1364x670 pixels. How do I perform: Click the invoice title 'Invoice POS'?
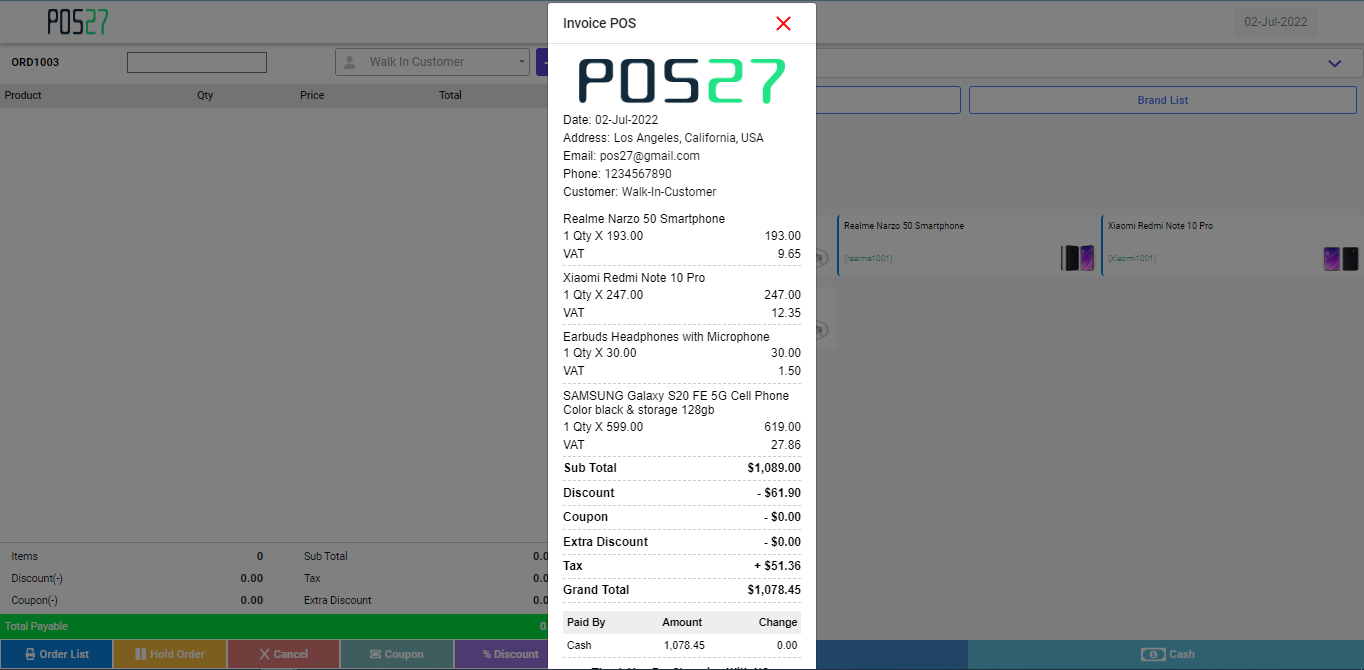[599, 23]
